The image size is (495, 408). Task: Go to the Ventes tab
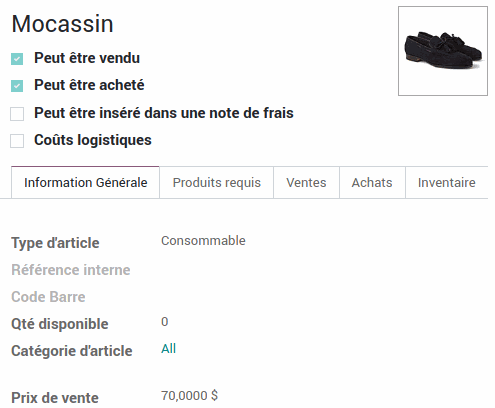coord(306,182)
